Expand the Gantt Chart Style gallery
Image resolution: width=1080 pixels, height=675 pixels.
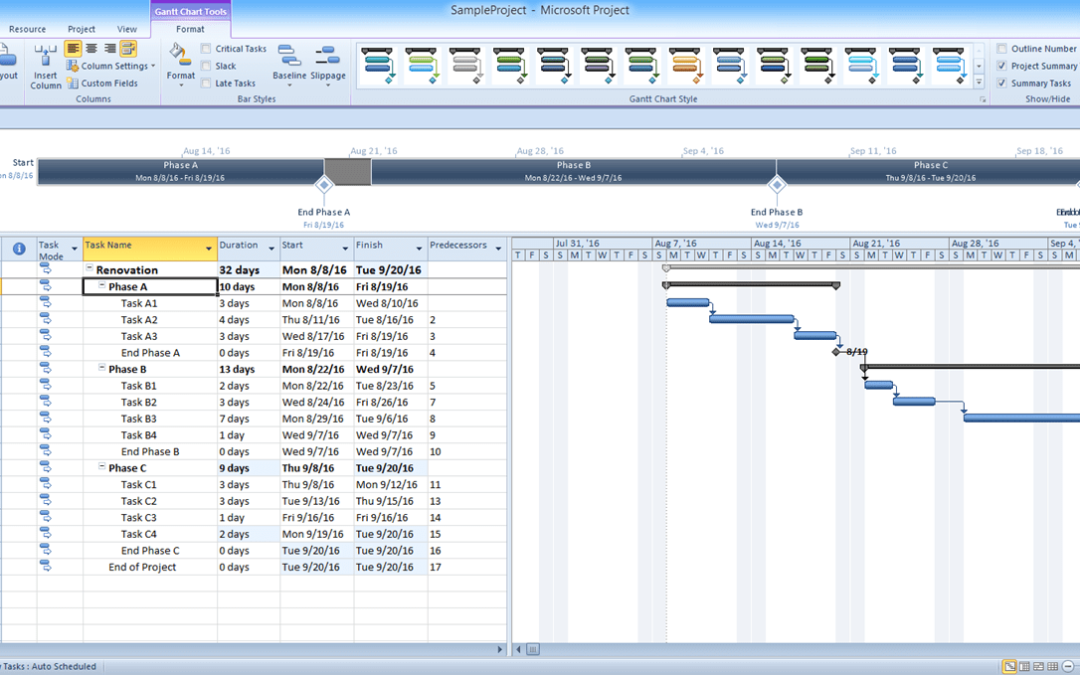[x=978, y=83]
